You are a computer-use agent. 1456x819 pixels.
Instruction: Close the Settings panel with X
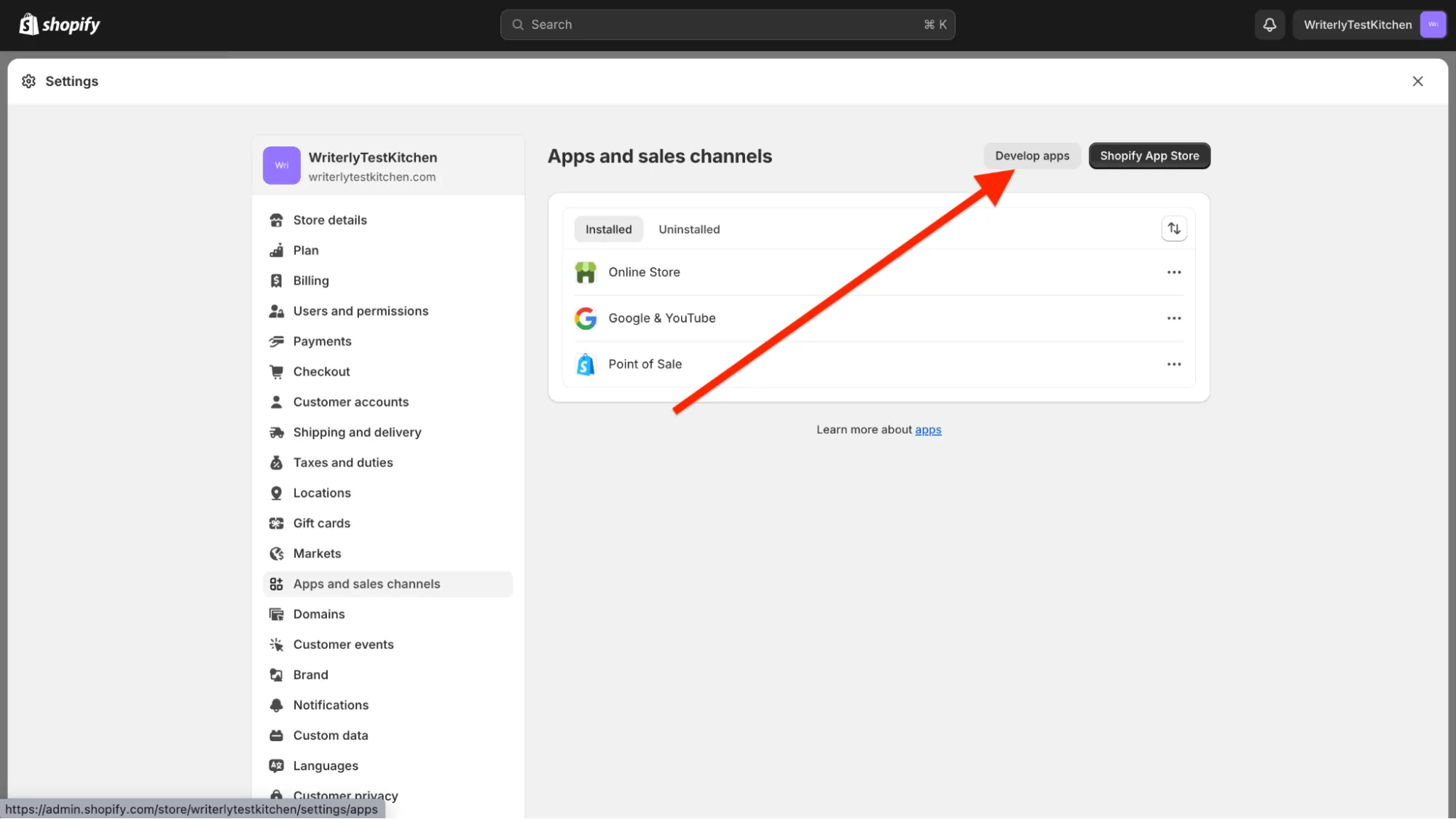(x=1417, y=81)
